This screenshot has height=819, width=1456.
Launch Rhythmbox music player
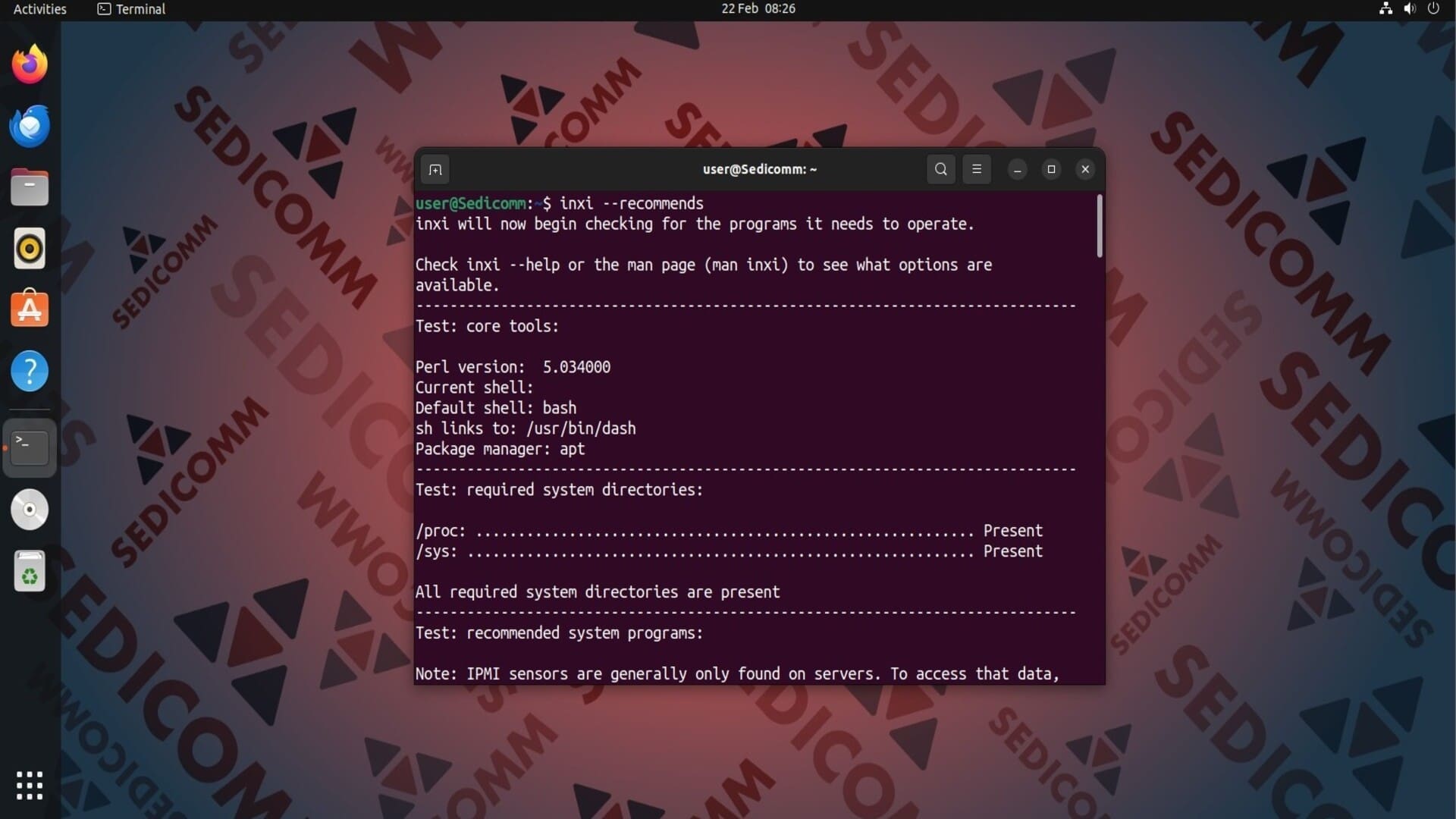[x=30, y=249]
